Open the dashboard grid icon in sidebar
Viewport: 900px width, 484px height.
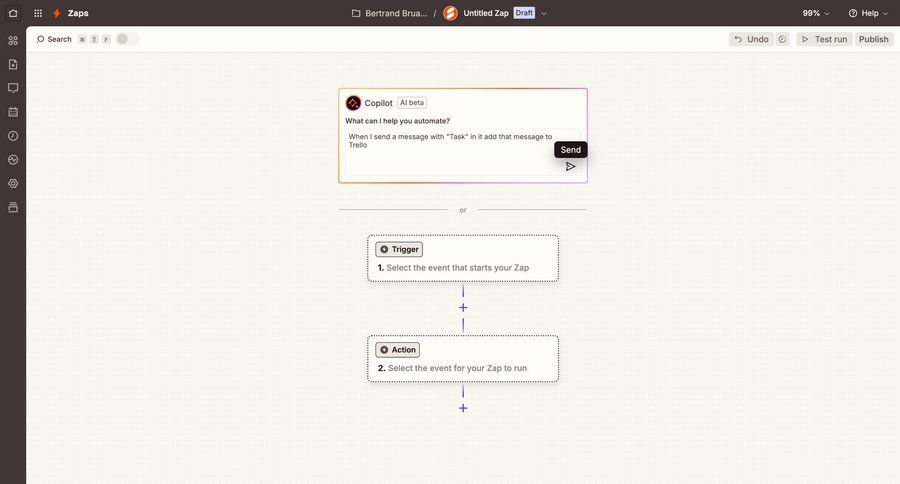(x=13, y=40)
